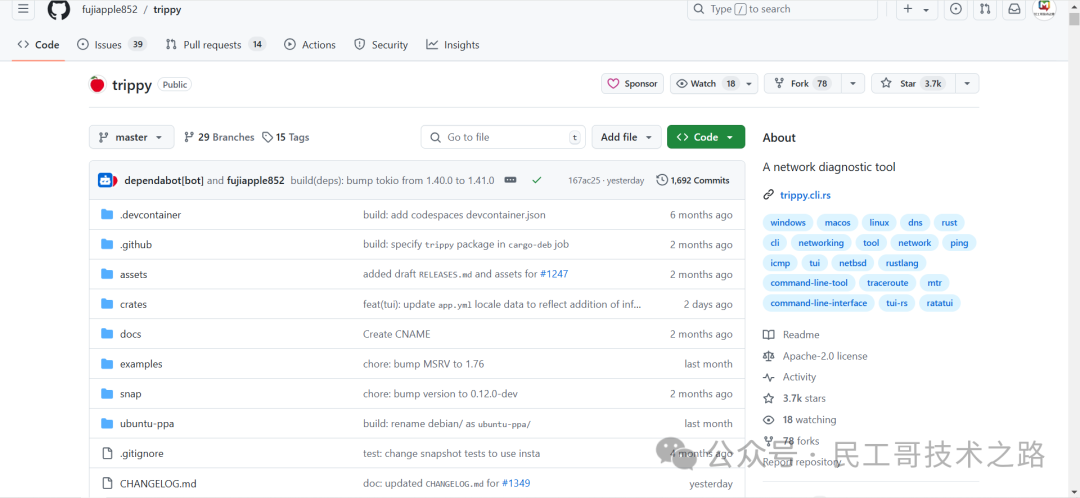Focus the 'Type / to search' box
The width and height of the screenshot is (1080, 498).
point(782,9)
